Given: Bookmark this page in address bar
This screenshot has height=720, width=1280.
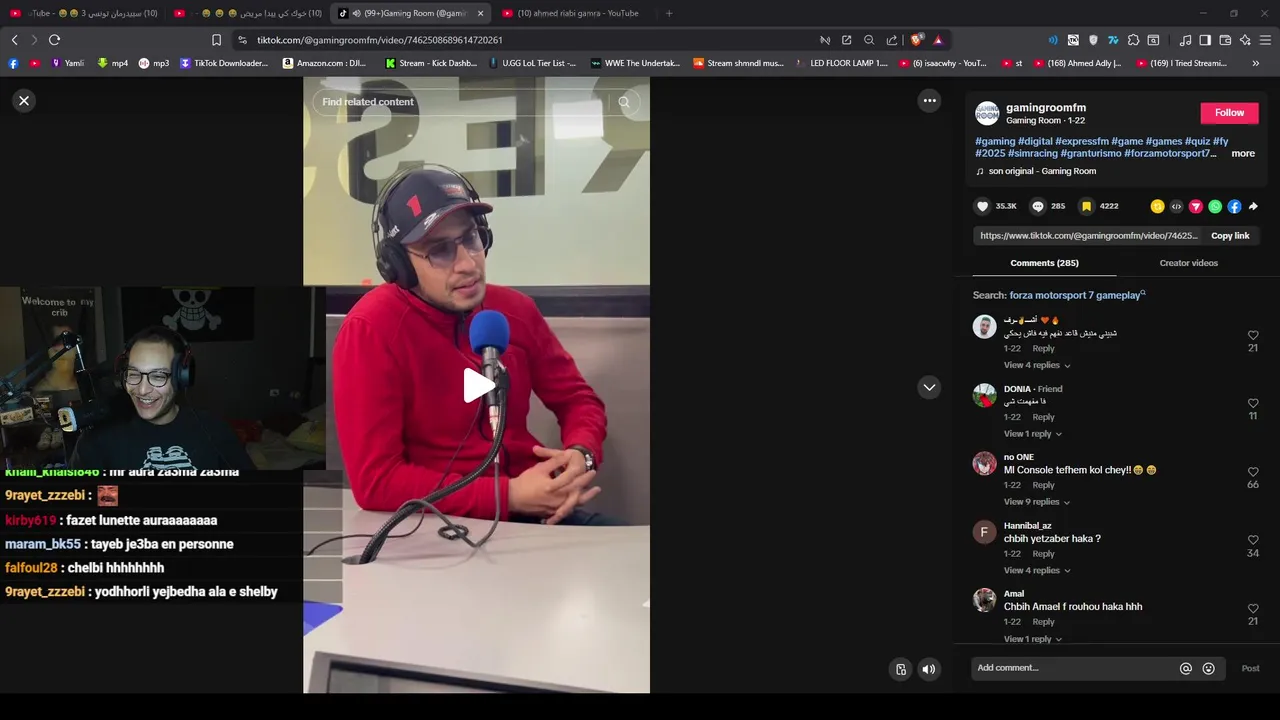Looking at the screenshot, I should click(x=216, y=40).
